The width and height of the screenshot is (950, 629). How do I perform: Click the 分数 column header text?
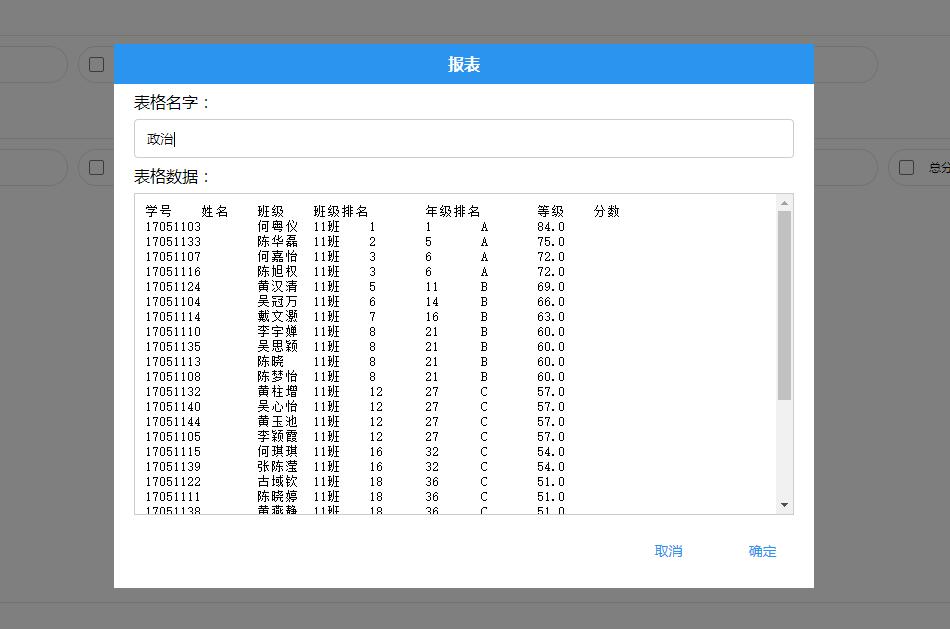[x=606, y=212]
